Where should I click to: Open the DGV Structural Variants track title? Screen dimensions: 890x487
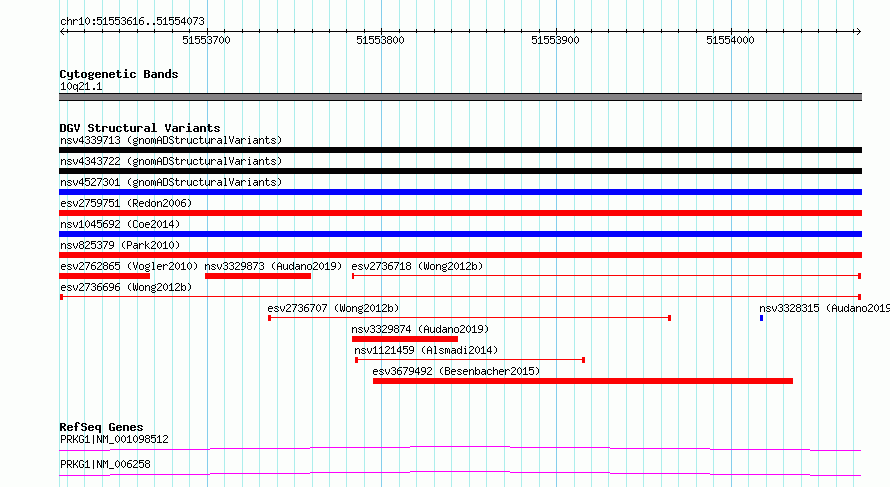coord(140,128)
